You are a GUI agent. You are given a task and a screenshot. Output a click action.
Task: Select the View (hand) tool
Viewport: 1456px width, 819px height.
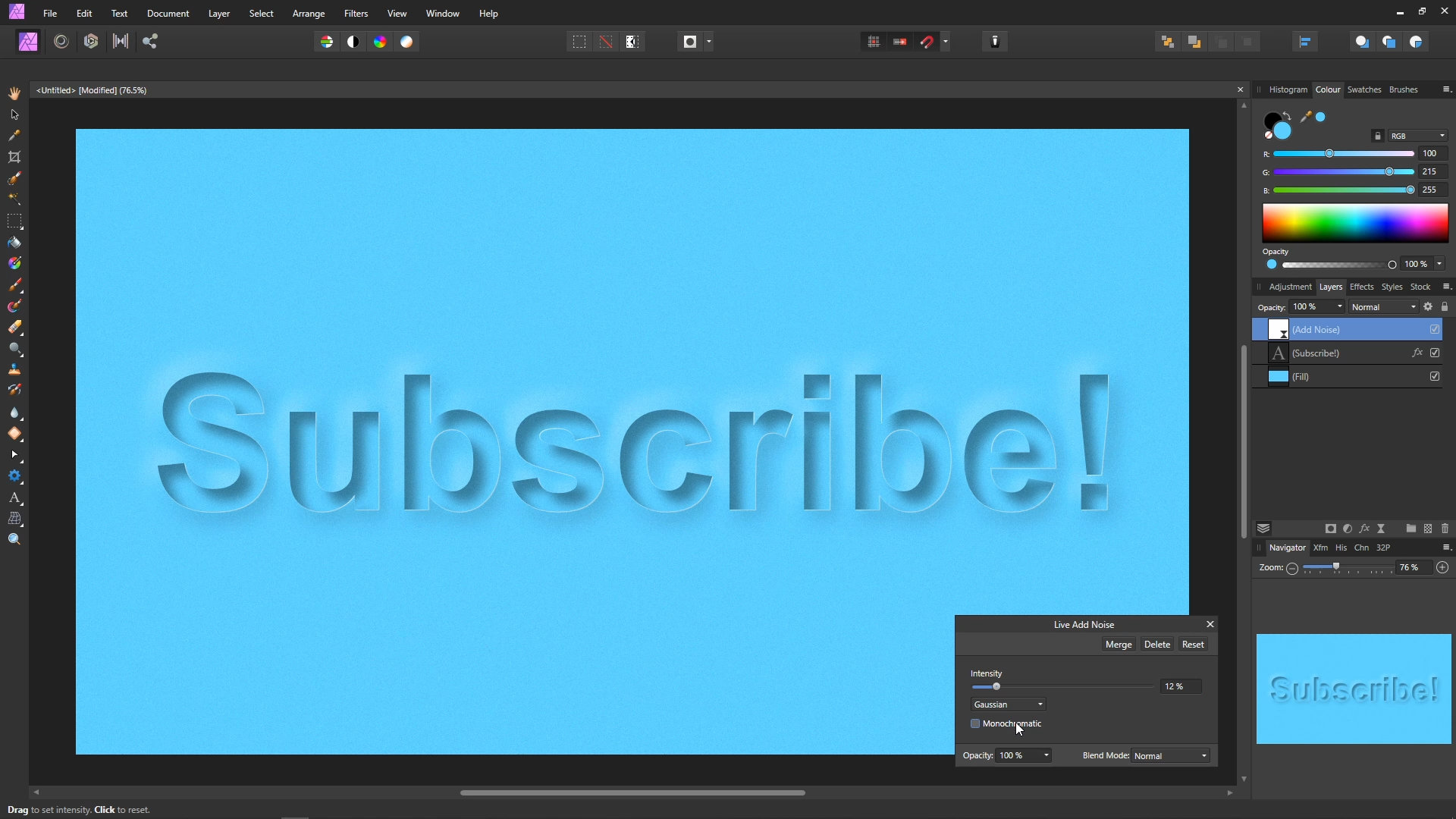(x=14, y=93)
